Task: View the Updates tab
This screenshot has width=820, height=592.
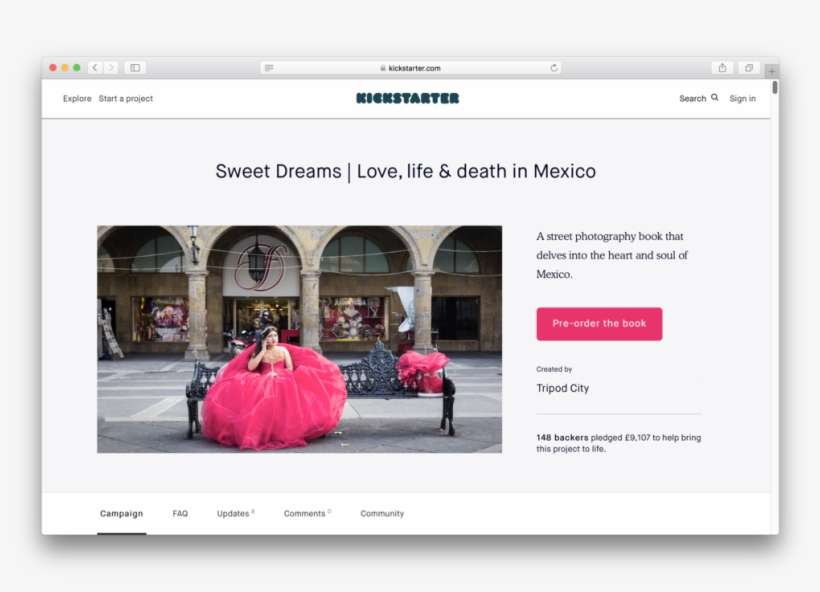Action: 232,513
